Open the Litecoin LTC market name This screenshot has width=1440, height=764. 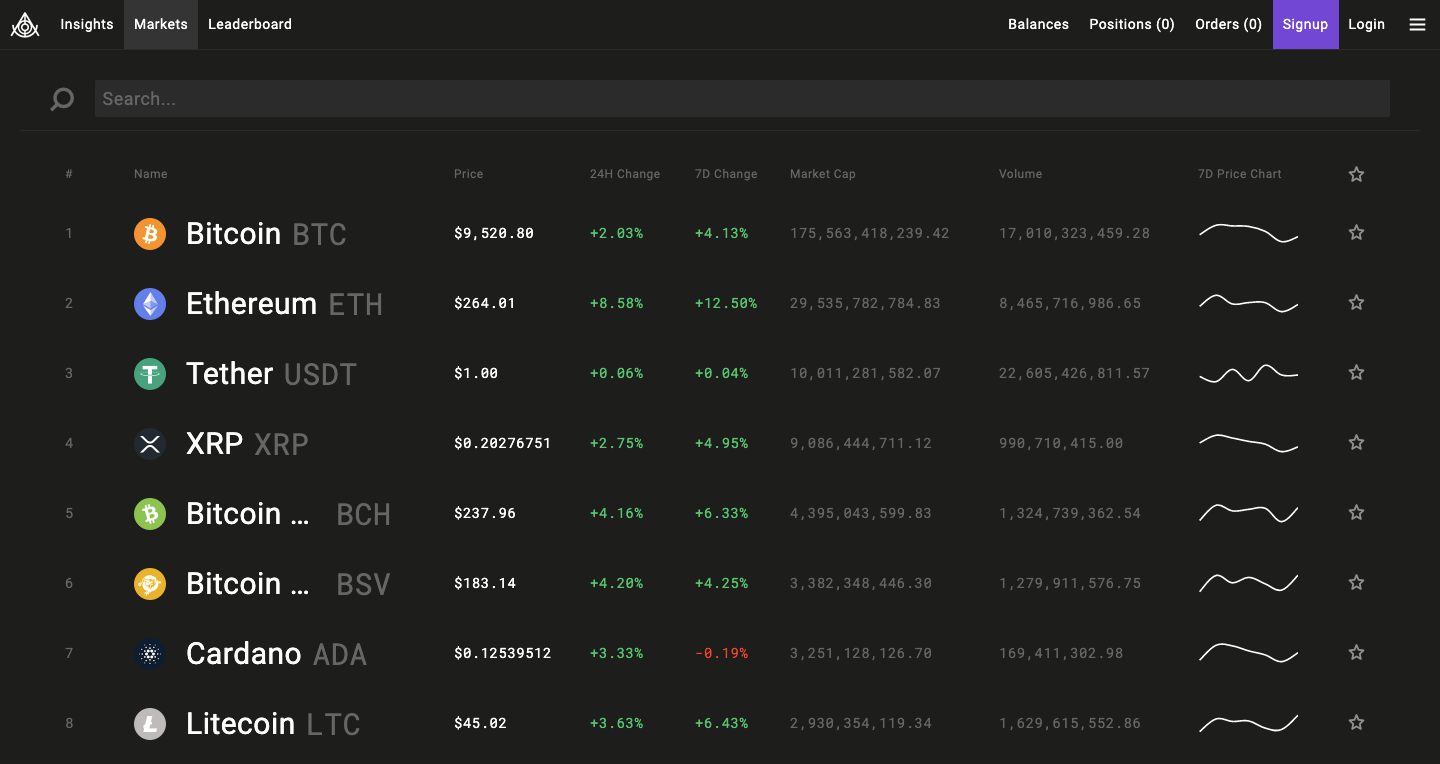(x=273, y=724)
